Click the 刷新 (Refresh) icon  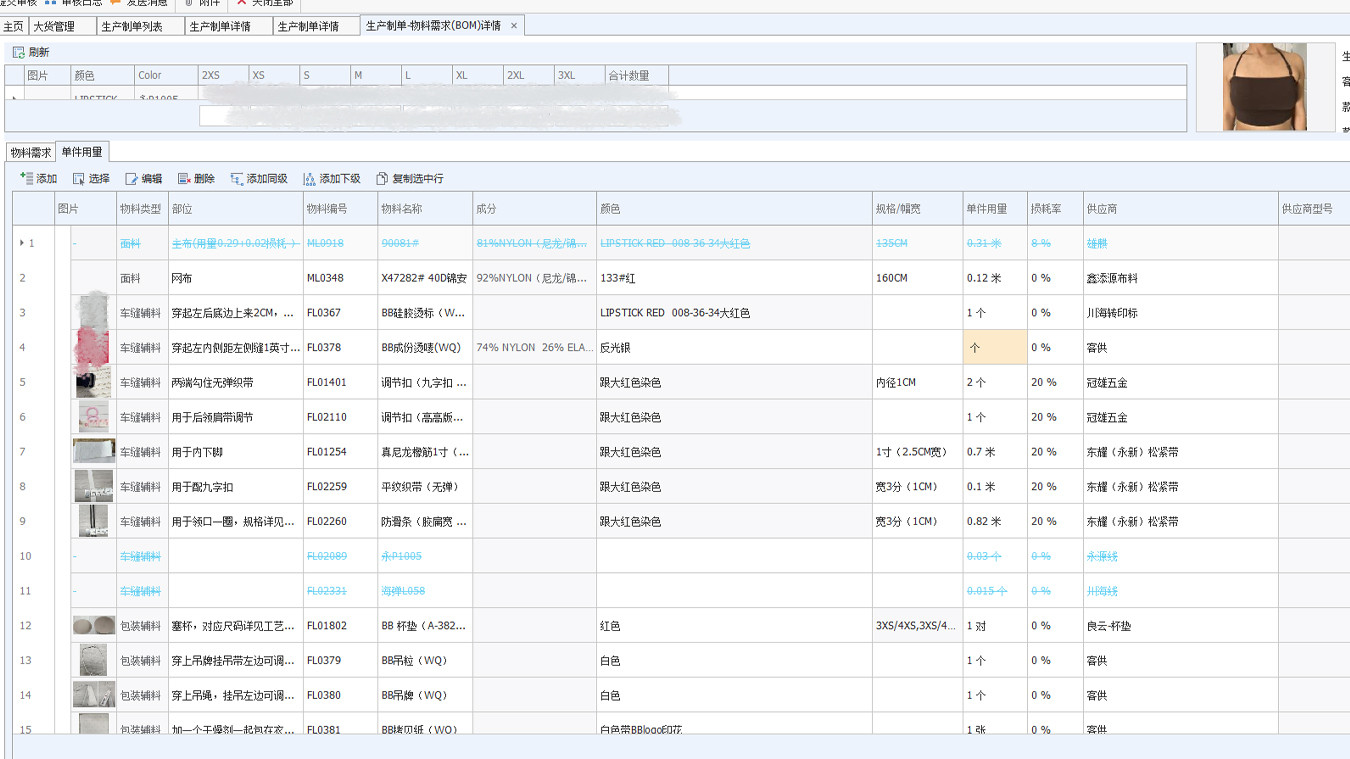[20, 52]
